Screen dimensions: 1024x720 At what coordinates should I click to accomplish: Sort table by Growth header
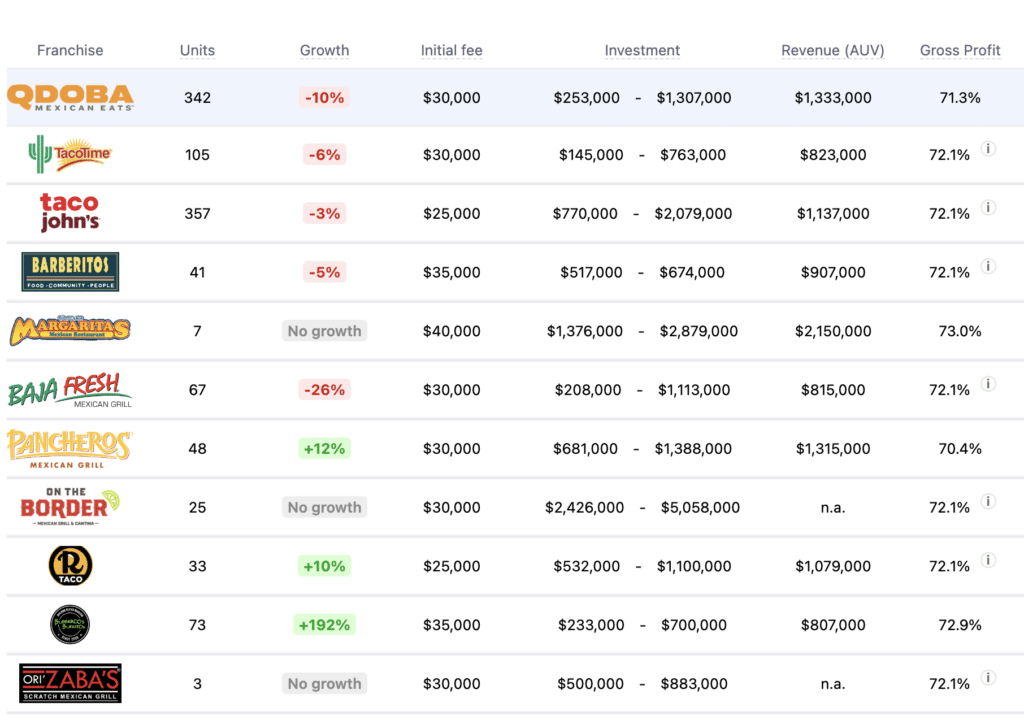[325, 50]
